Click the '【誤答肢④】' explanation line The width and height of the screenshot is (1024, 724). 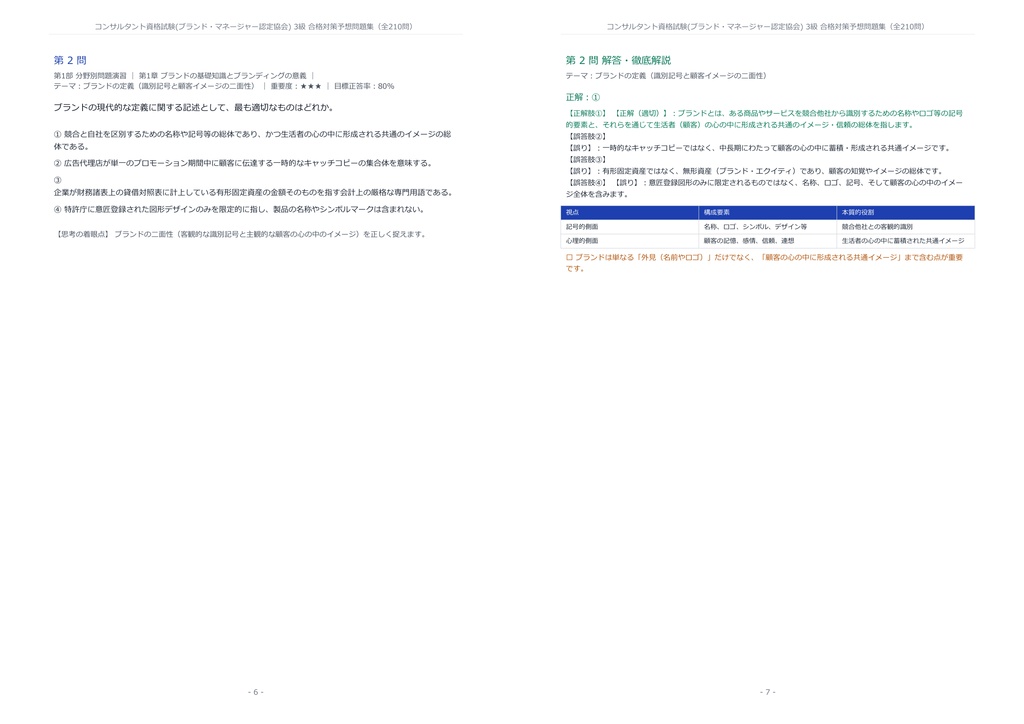coord(764,189)
